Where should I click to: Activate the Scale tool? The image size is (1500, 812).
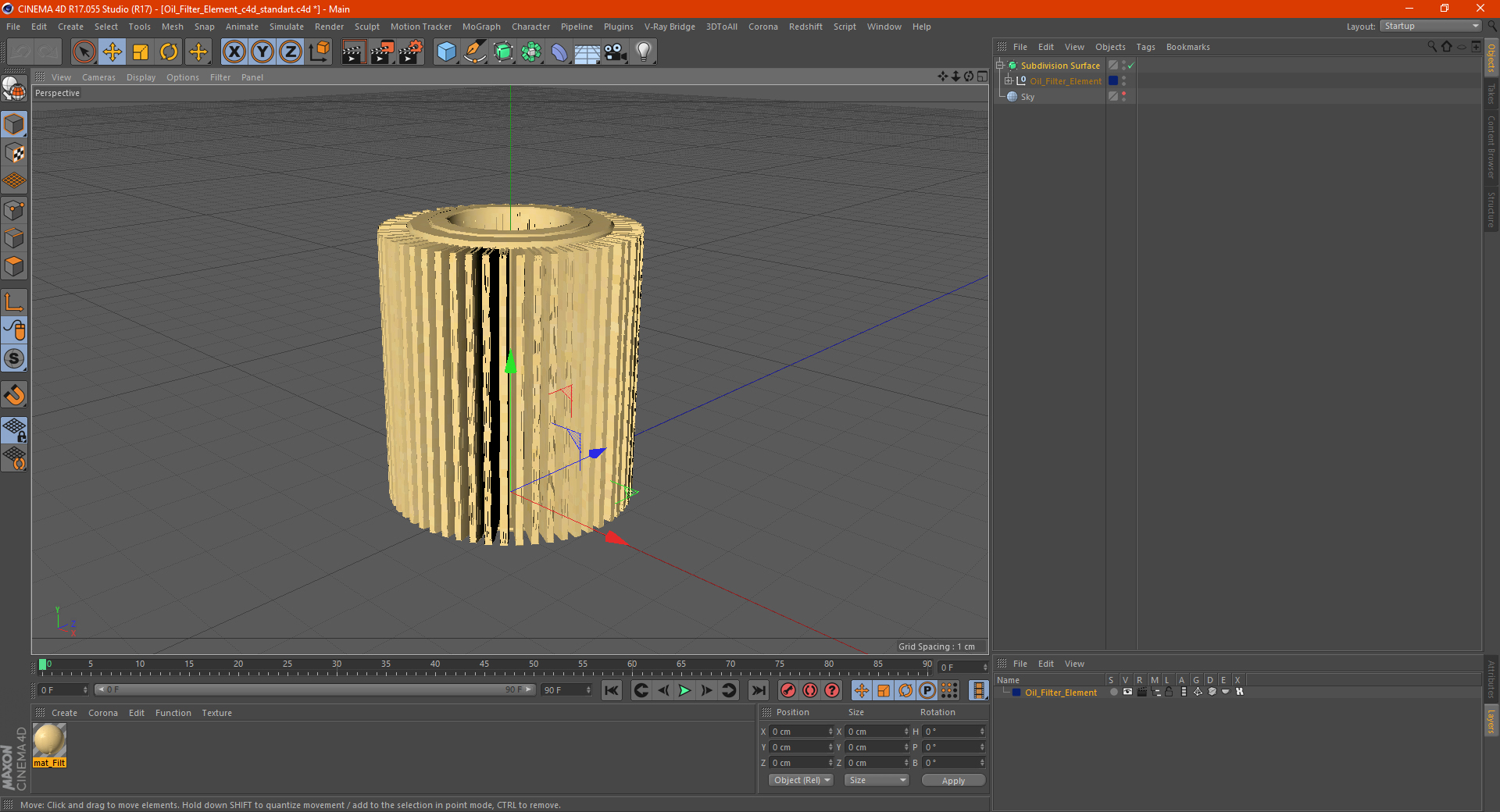[x=141, y=52]
